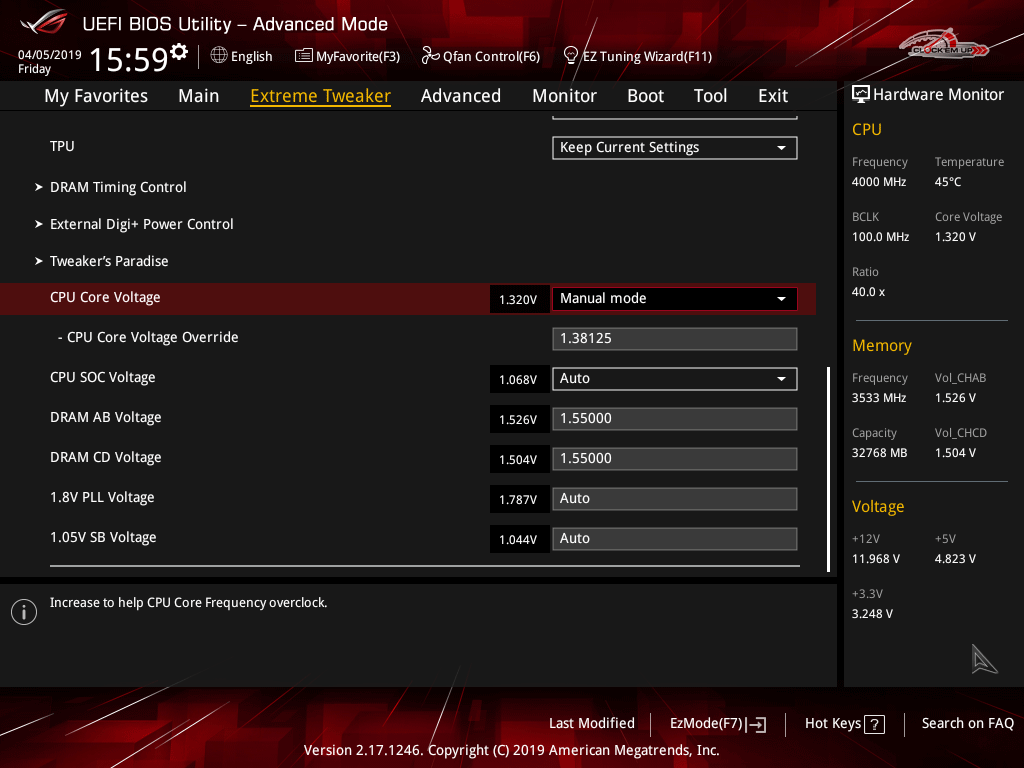
Task: Click the EzMode(F7) arrow icon
Action: (x=757, y=724)
